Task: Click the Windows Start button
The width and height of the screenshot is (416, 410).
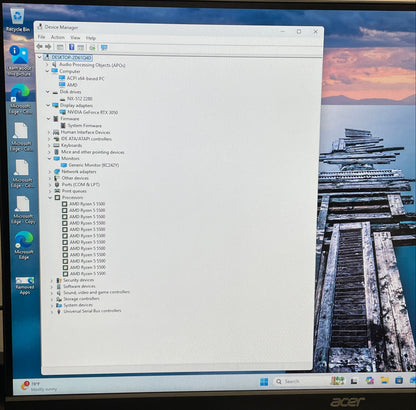Action: 264,381
